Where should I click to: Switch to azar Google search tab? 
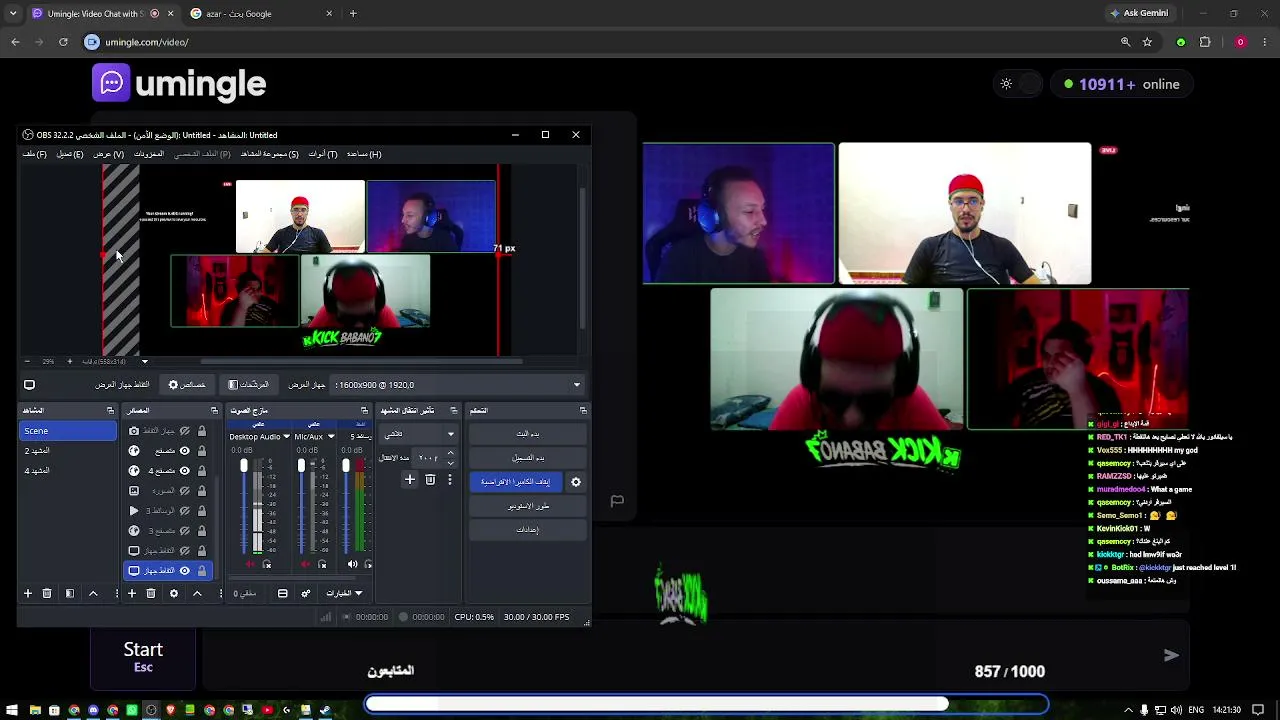tap(260, 14)
